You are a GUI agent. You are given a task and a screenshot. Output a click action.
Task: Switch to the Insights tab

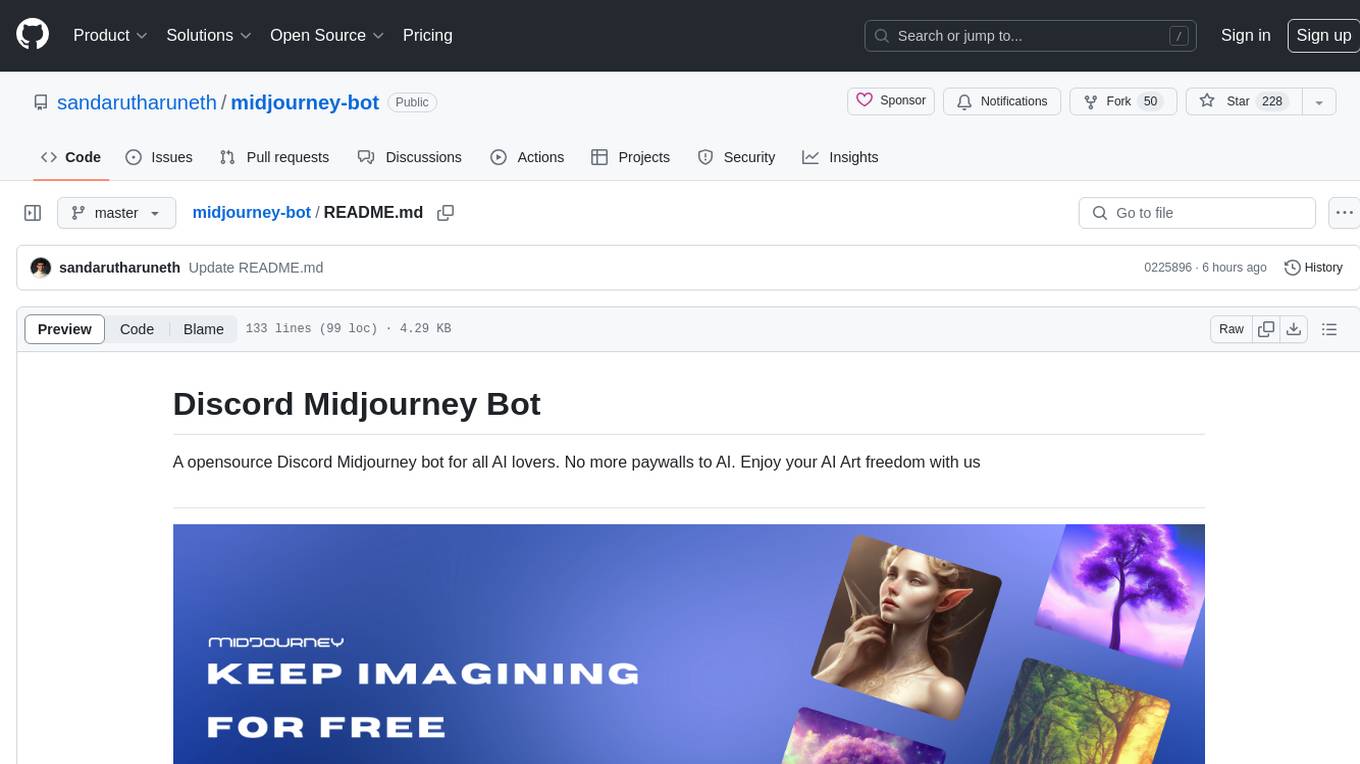tap(840, 157)
